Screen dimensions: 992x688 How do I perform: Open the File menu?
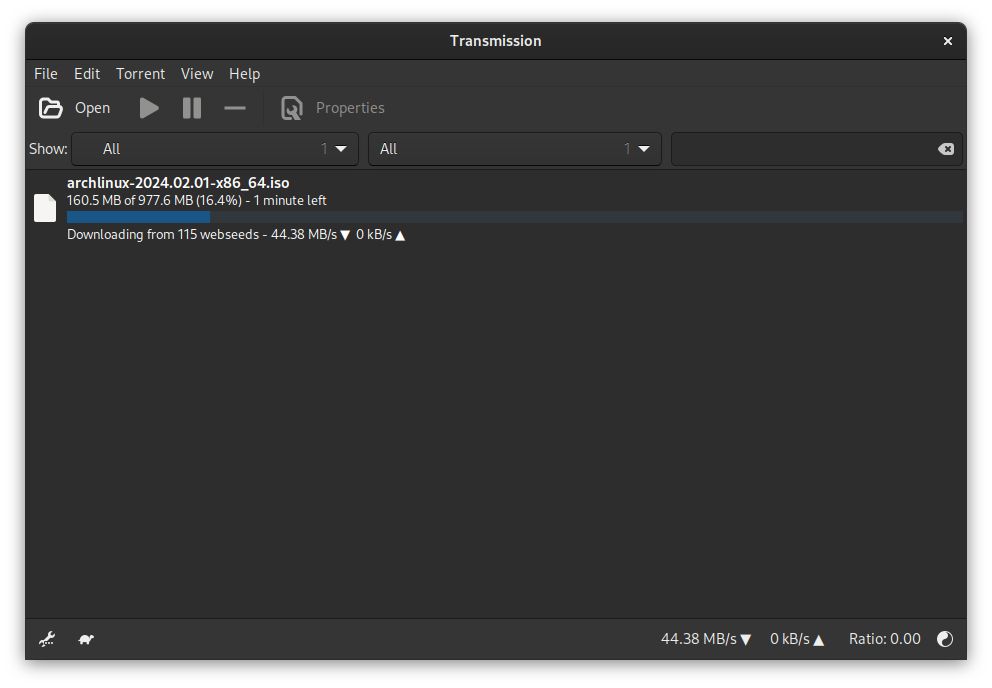46,74
